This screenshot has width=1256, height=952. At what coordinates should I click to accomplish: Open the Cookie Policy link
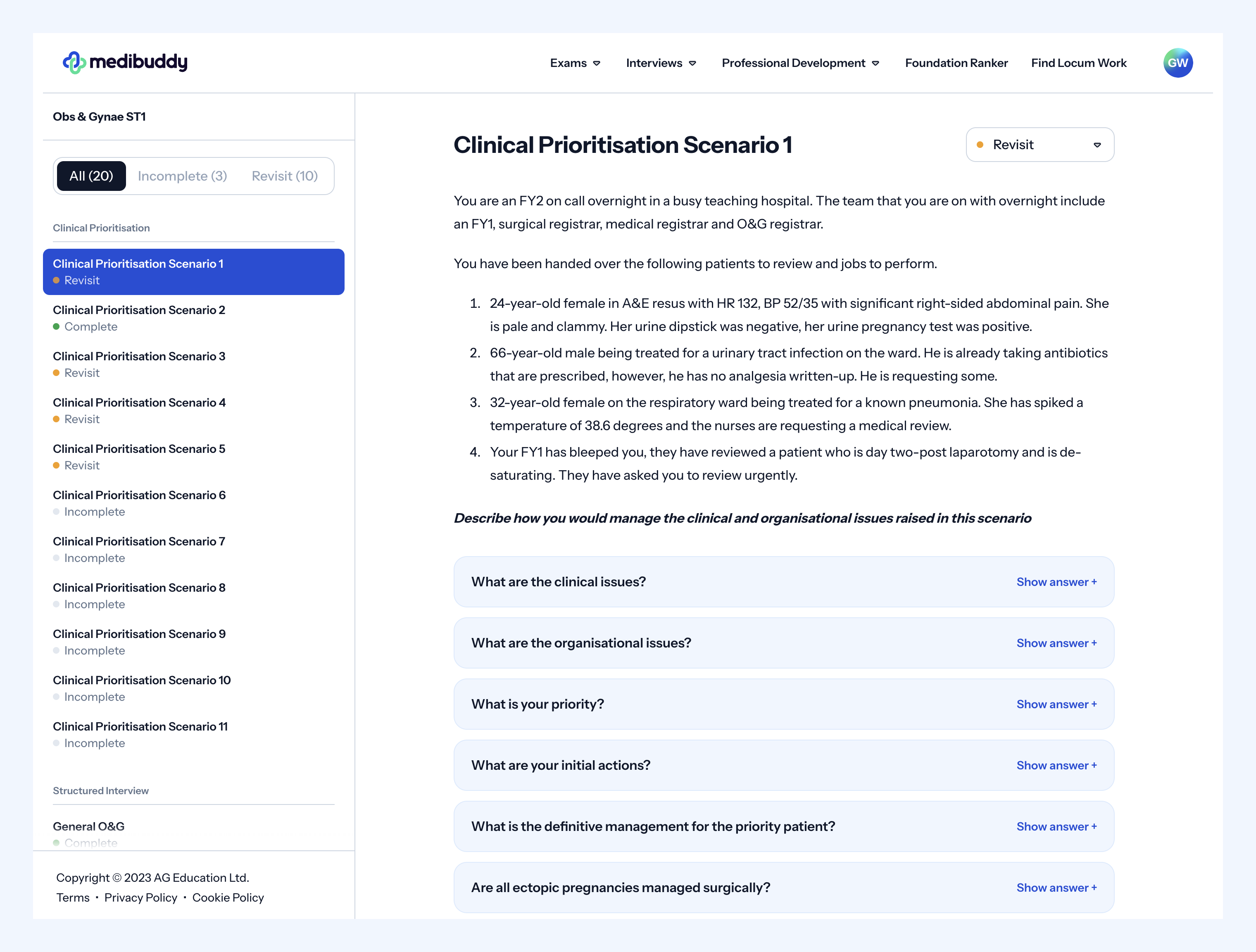228,897
